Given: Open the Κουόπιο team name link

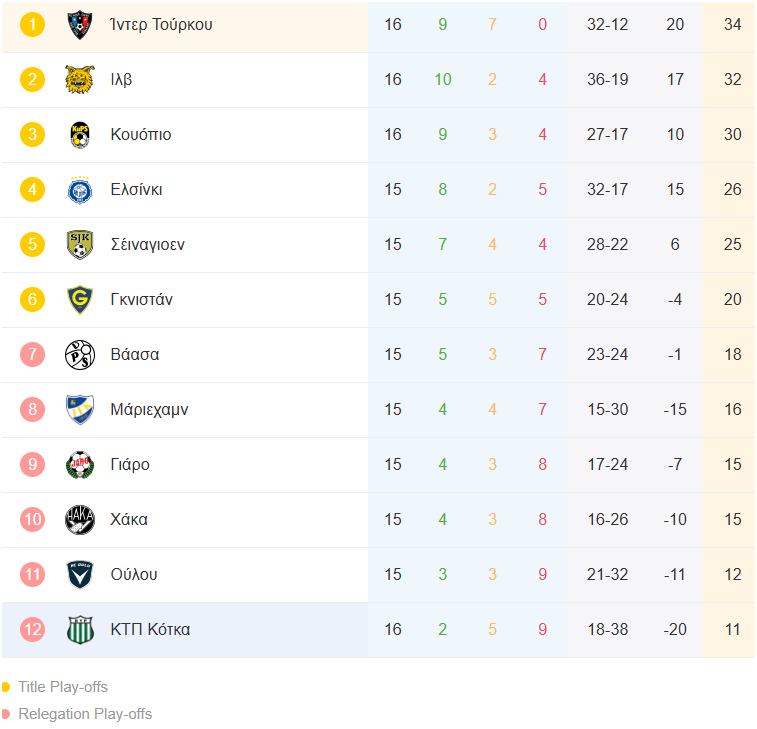Looking at the screenshot, I should click(x=141, y=135).
